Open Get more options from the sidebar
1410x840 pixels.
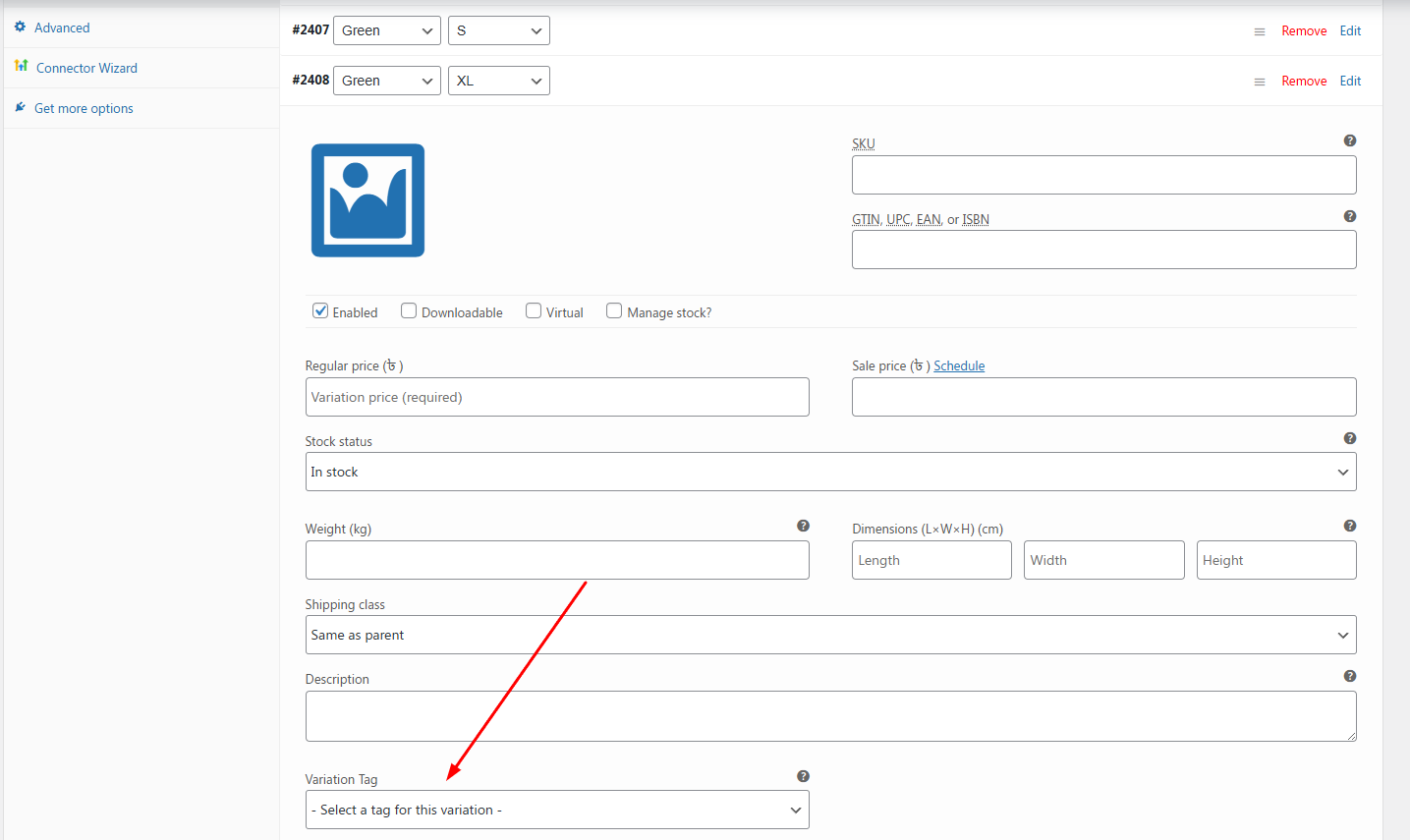(84, 107)
